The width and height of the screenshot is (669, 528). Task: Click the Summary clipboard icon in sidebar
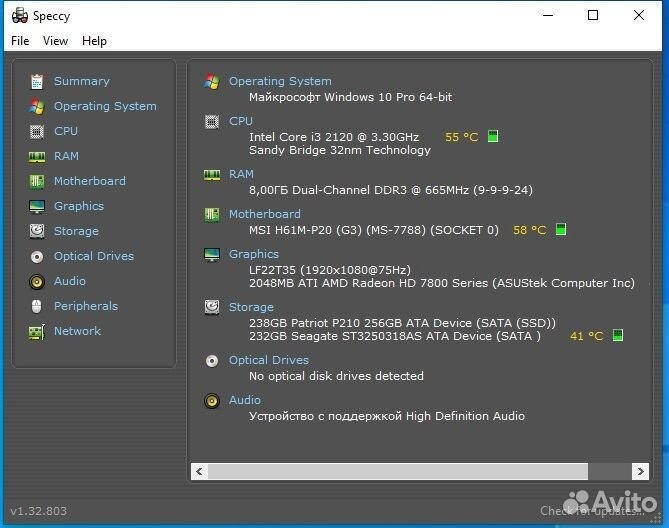coord(37,81)
